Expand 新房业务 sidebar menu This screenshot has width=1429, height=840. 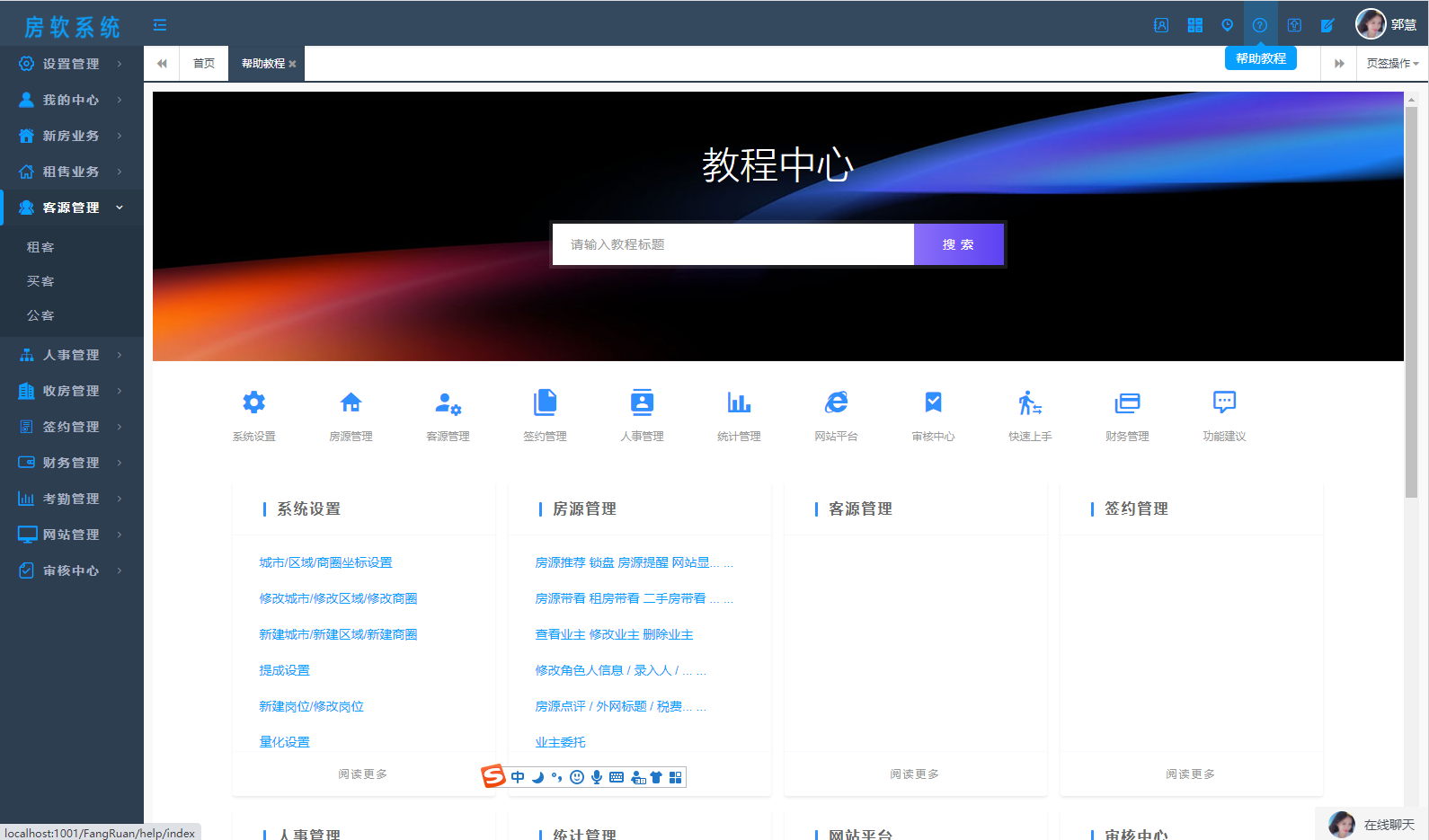(72, 136)
